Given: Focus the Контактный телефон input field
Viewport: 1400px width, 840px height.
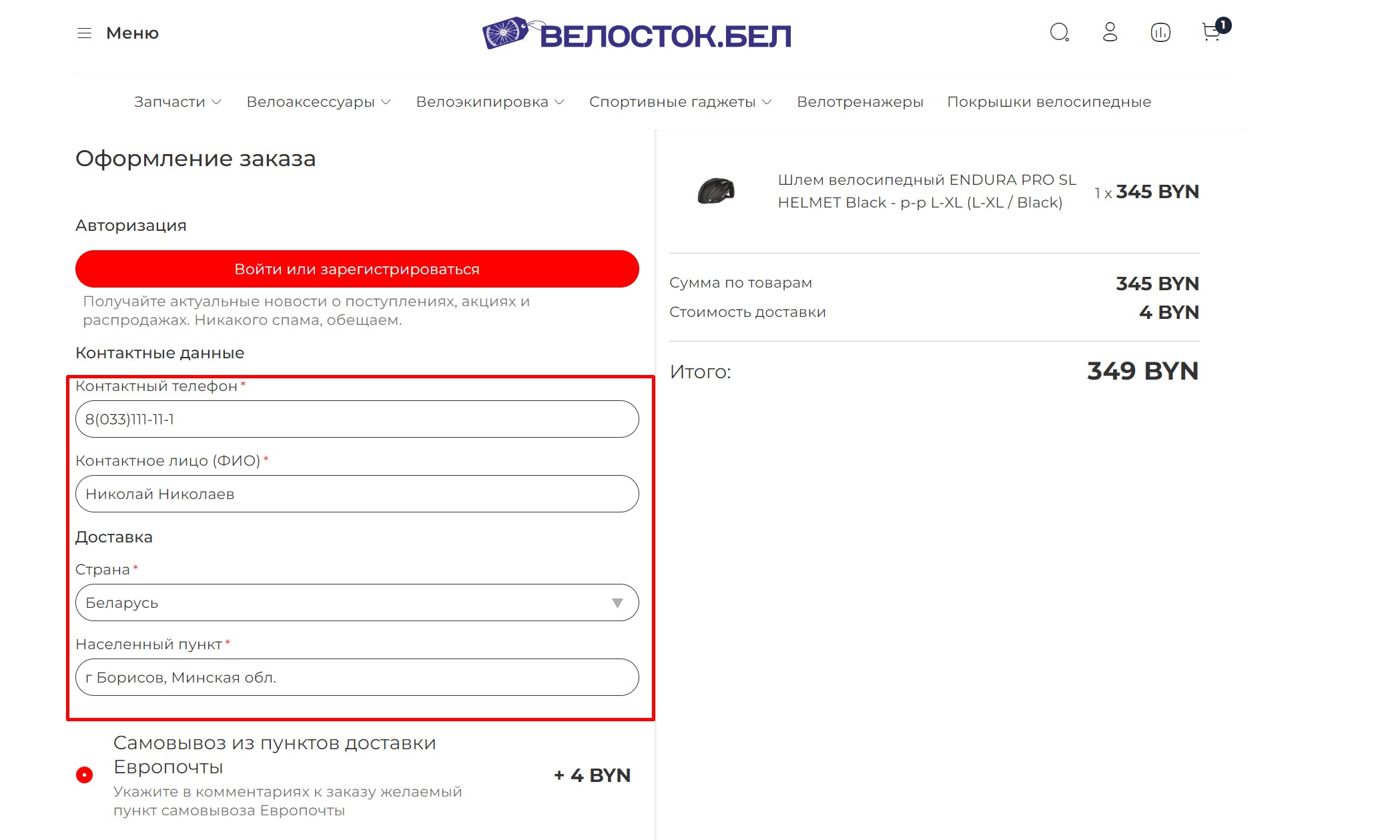Looking at the screenshot, I should pyautogui.click(x=357, y=419).
